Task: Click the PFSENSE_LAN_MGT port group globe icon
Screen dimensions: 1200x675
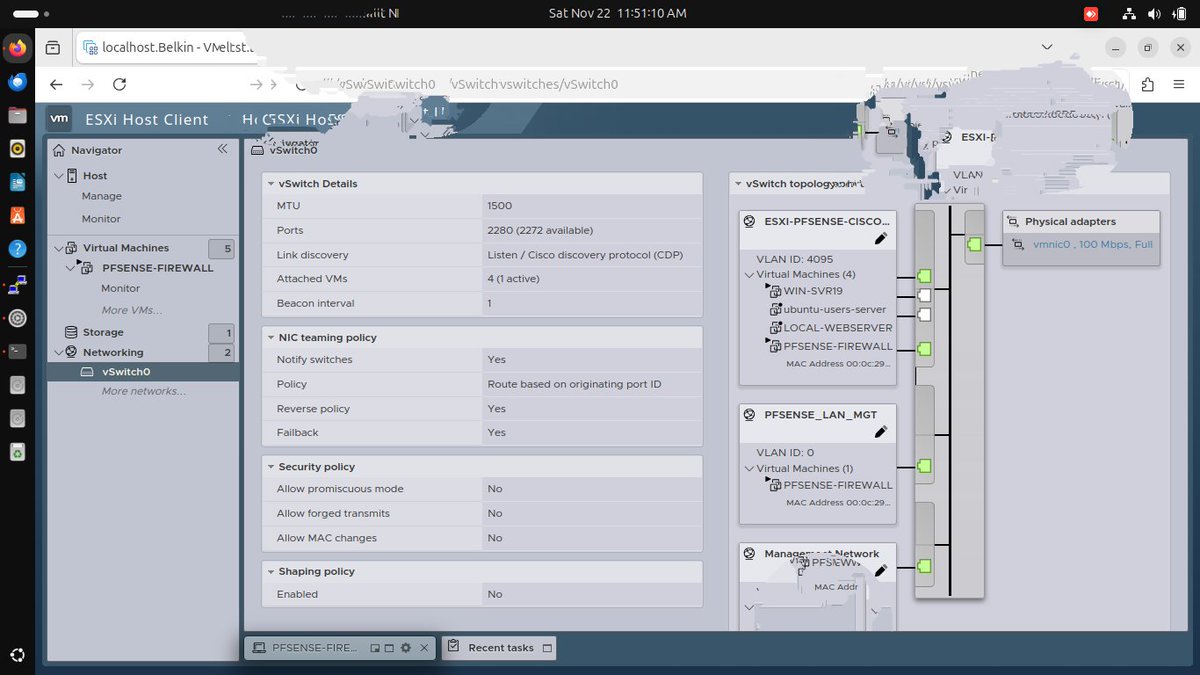Action: coord(750,414)
